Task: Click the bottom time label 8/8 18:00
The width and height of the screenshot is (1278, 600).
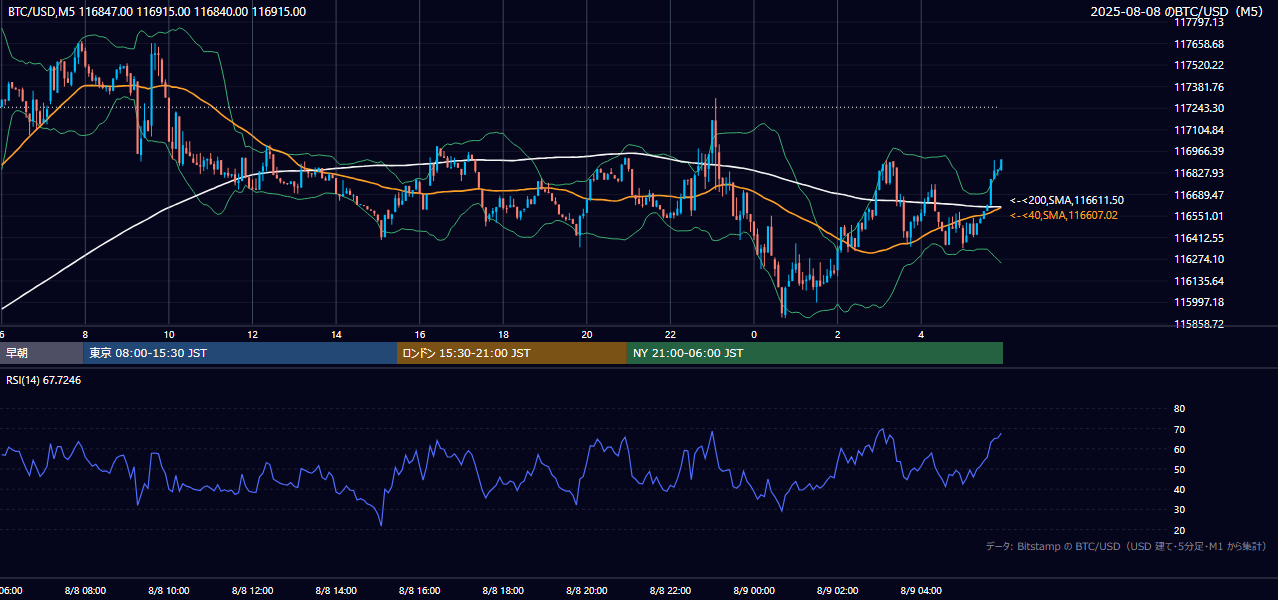Action: (x=503, y=591)
